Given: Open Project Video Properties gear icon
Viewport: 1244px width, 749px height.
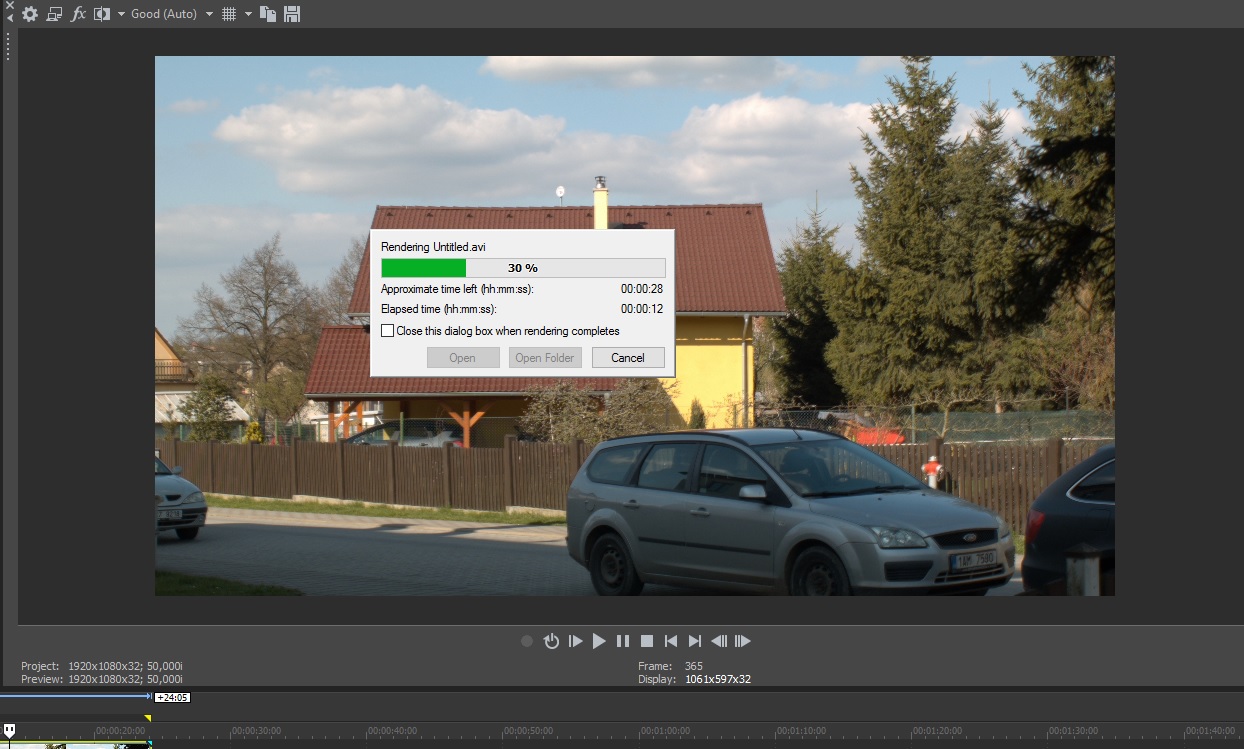Looking at the screenshot, I should (x=30, y=14).
